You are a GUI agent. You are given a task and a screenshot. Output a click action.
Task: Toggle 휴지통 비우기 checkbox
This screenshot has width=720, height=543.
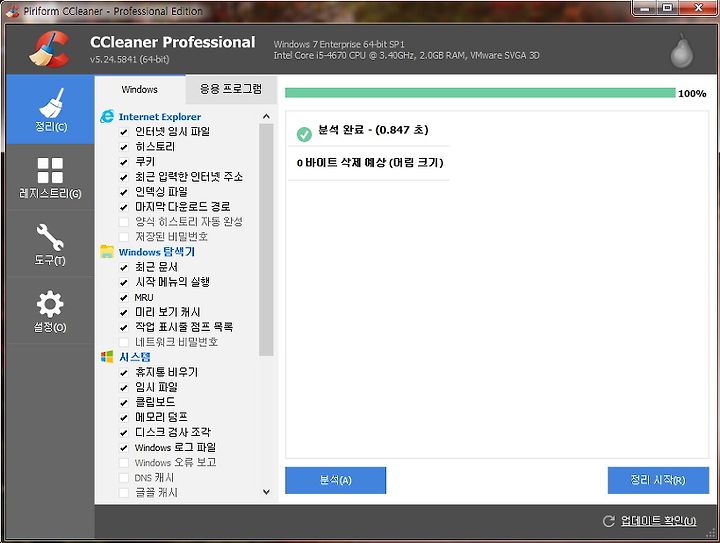point(124,372)
